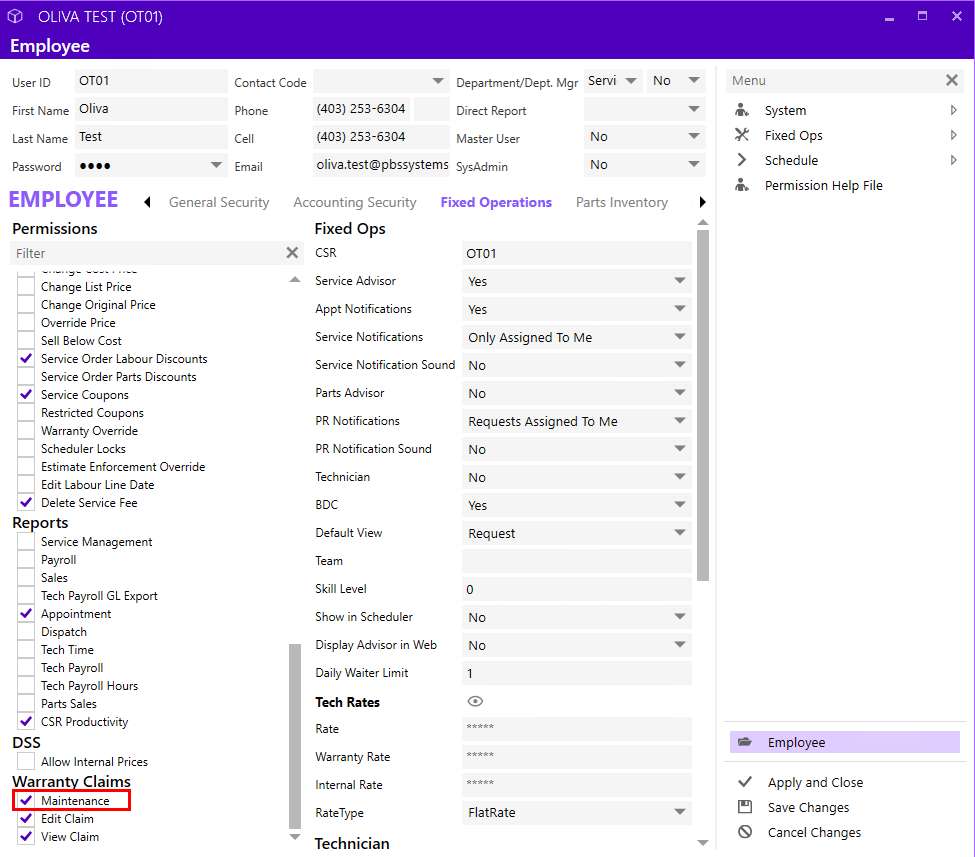Click the Fixed Ops panel scrollbar thumb

coord(703,405)
